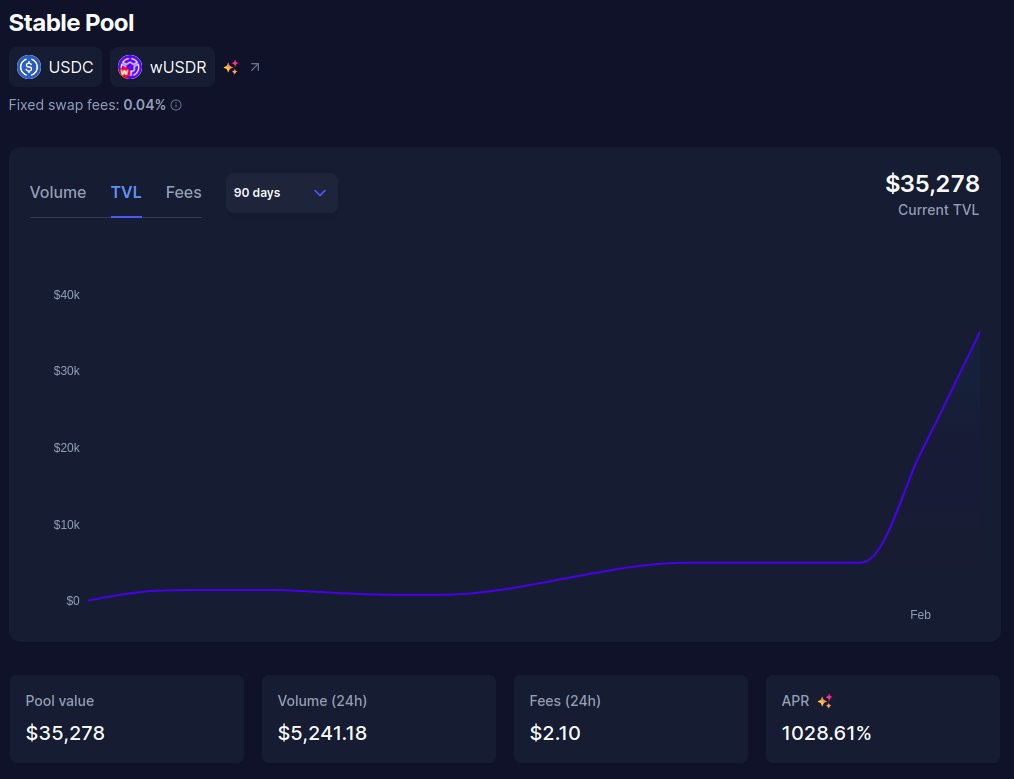
Task: Click the wUSDR token icon
Action: 130,67
